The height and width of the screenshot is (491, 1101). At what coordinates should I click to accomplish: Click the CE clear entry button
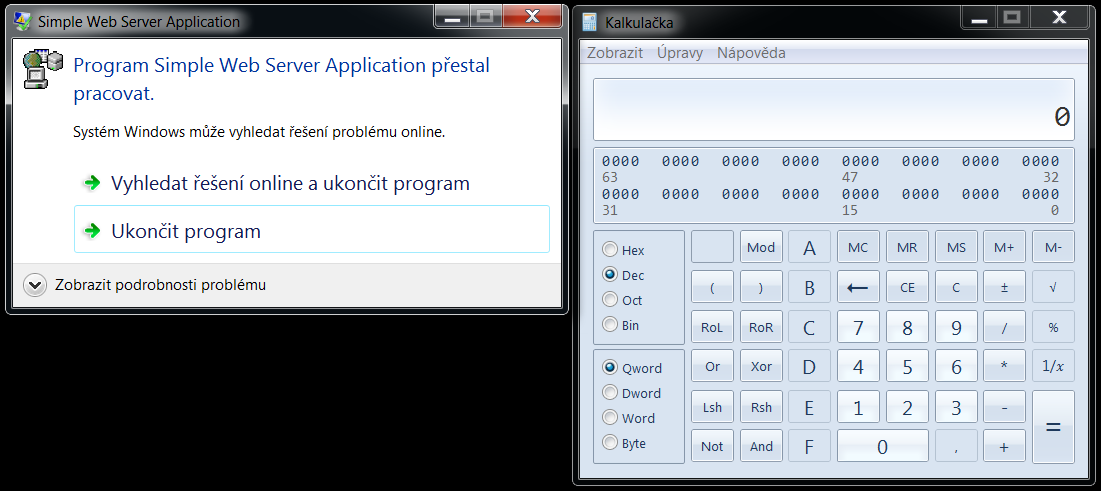pyautogui.click(x=907, y=287)
